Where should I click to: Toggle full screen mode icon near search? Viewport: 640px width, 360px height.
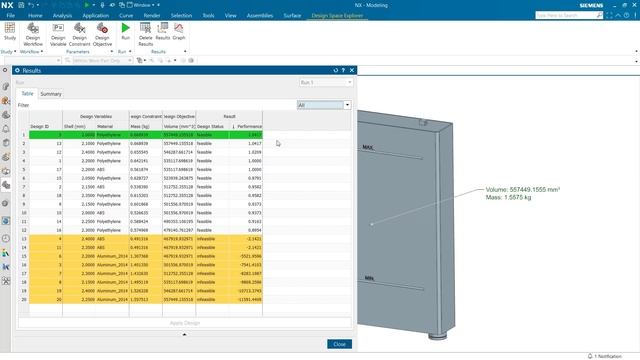click(x=609, y=15)
